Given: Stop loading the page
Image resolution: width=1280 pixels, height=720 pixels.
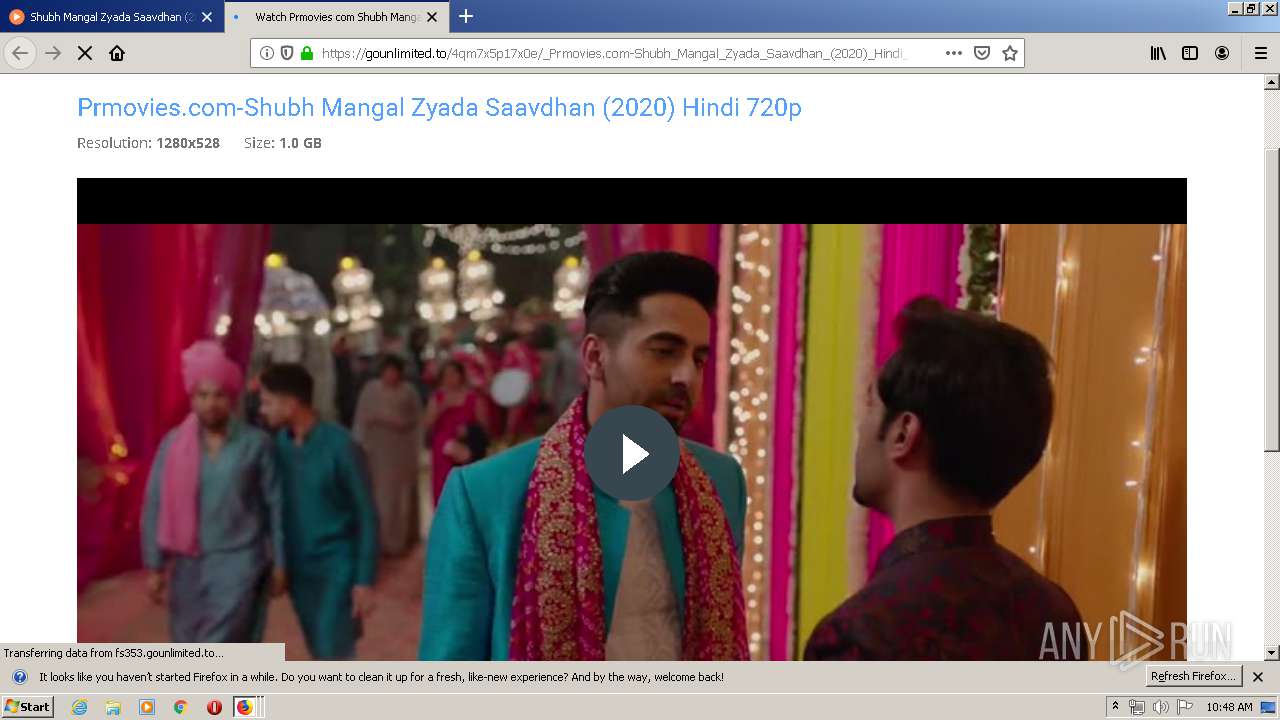Looking at the screenshot, I should click(85, 53).
